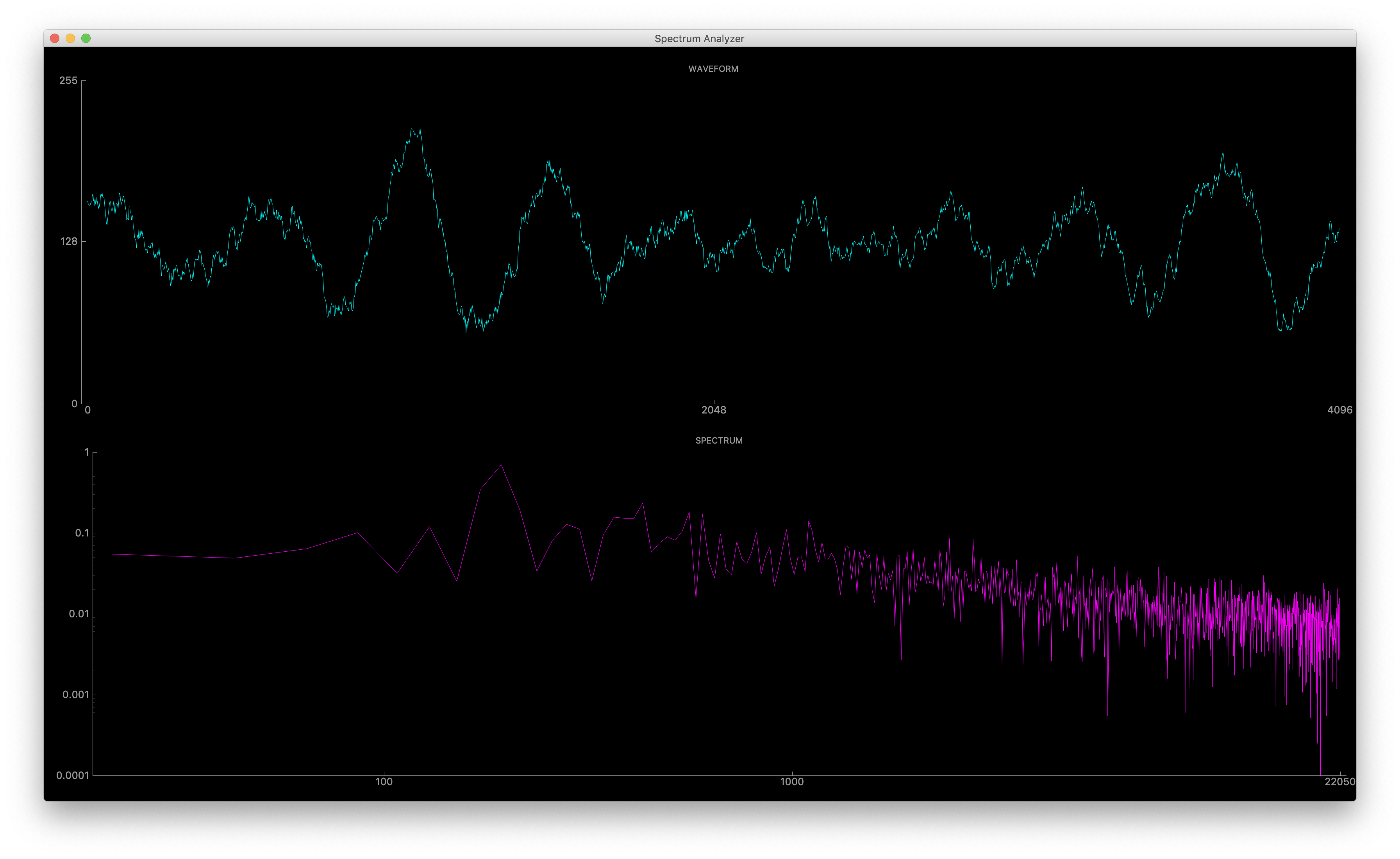This screenshot has height=859, width=1400.
Task: Click the tallest magenta spectrum peak
Action: (x=501, y=465)
